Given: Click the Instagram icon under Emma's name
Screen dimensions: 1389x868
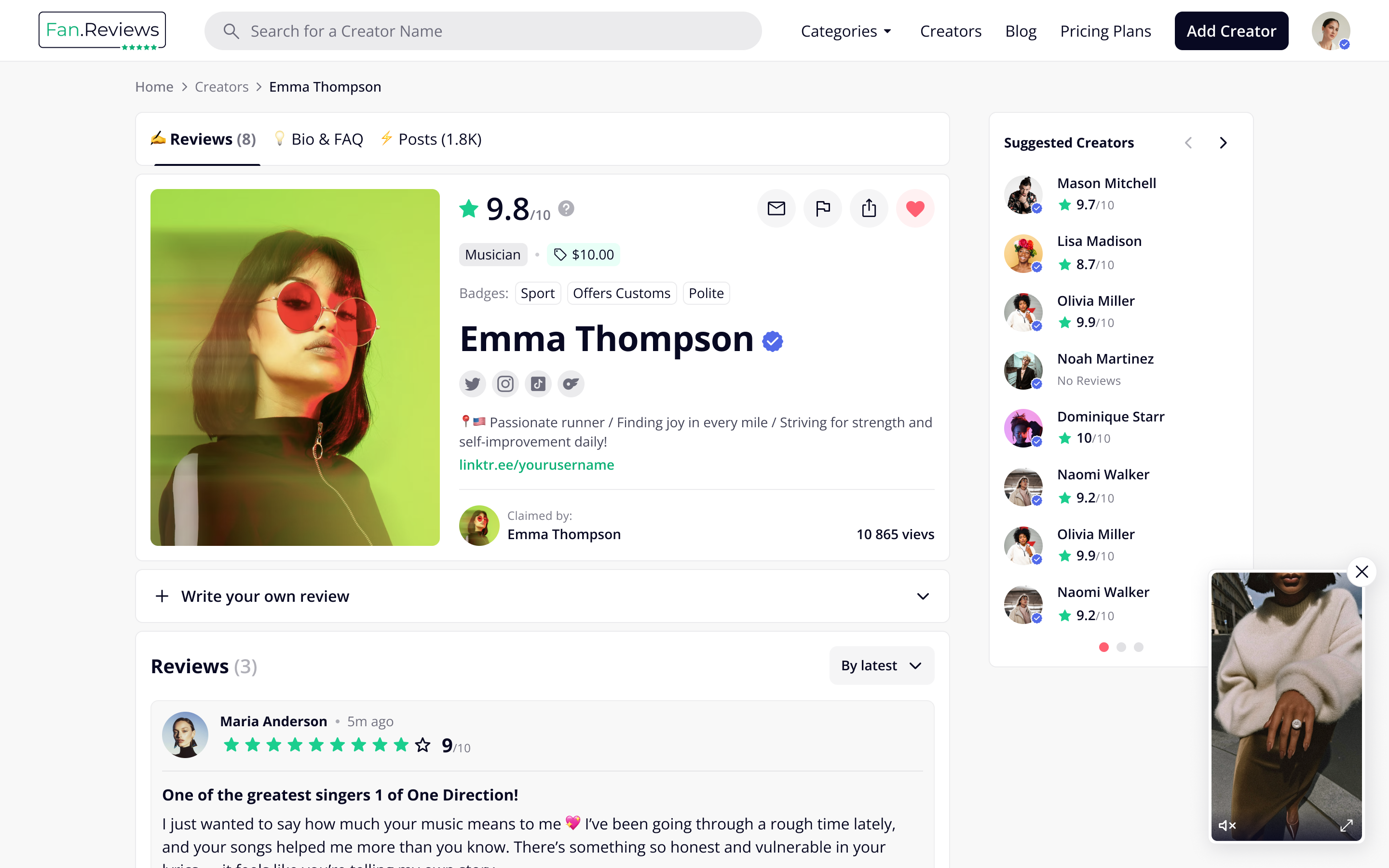Looking at the screenshot, I should click(505, 383).
